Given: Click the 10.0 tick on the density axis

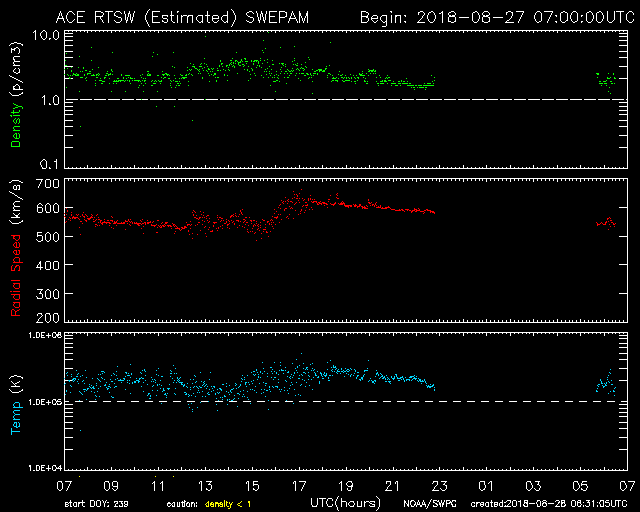Looking at the screenshot, I should click(47, 36).
